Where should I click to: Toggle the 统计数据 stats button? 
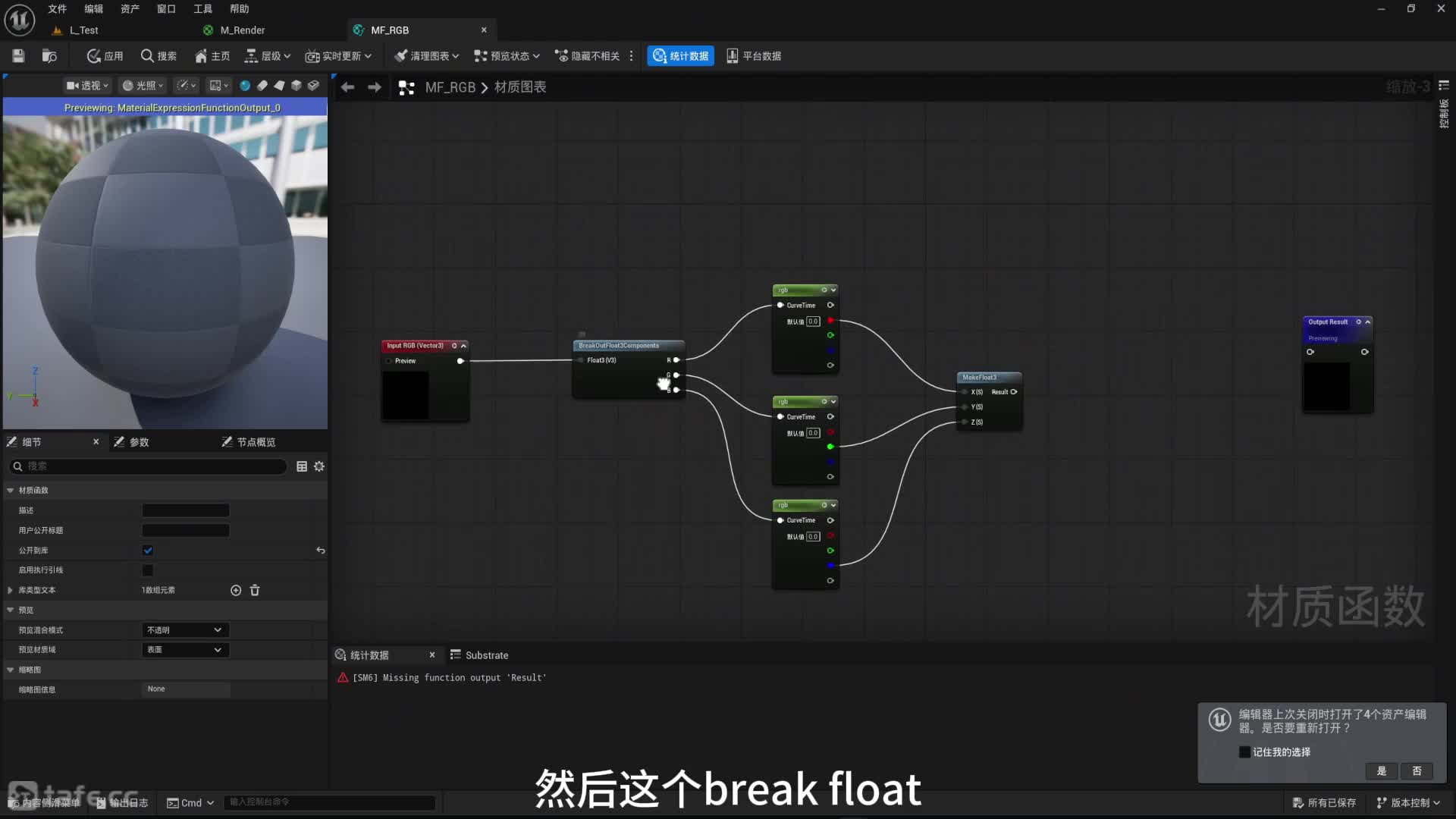click(x=680, y=56)
